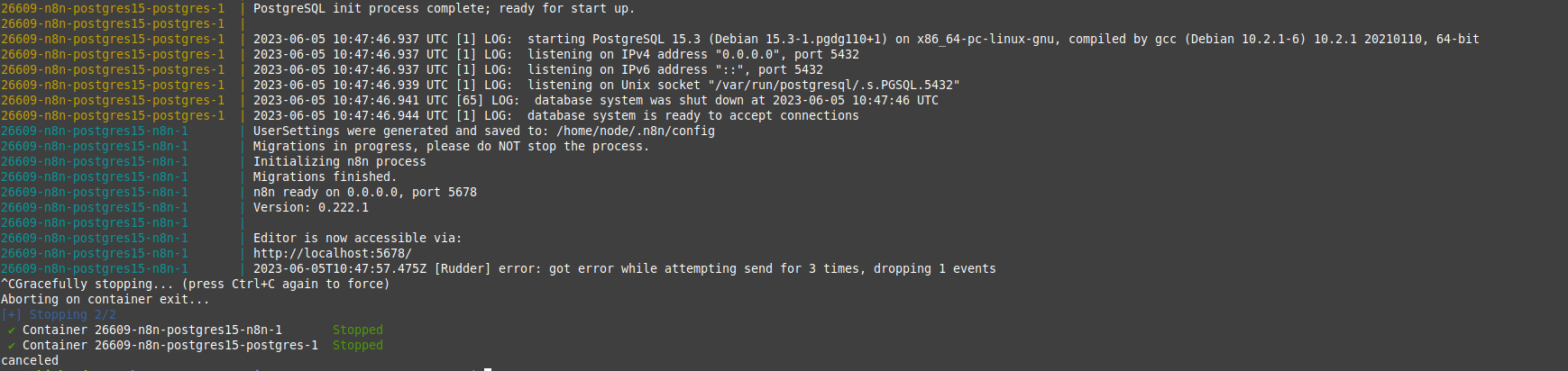Click the green checkmark beside the n8n-1 container
This screenshot has height=371, width=1568.
(11, 330)
